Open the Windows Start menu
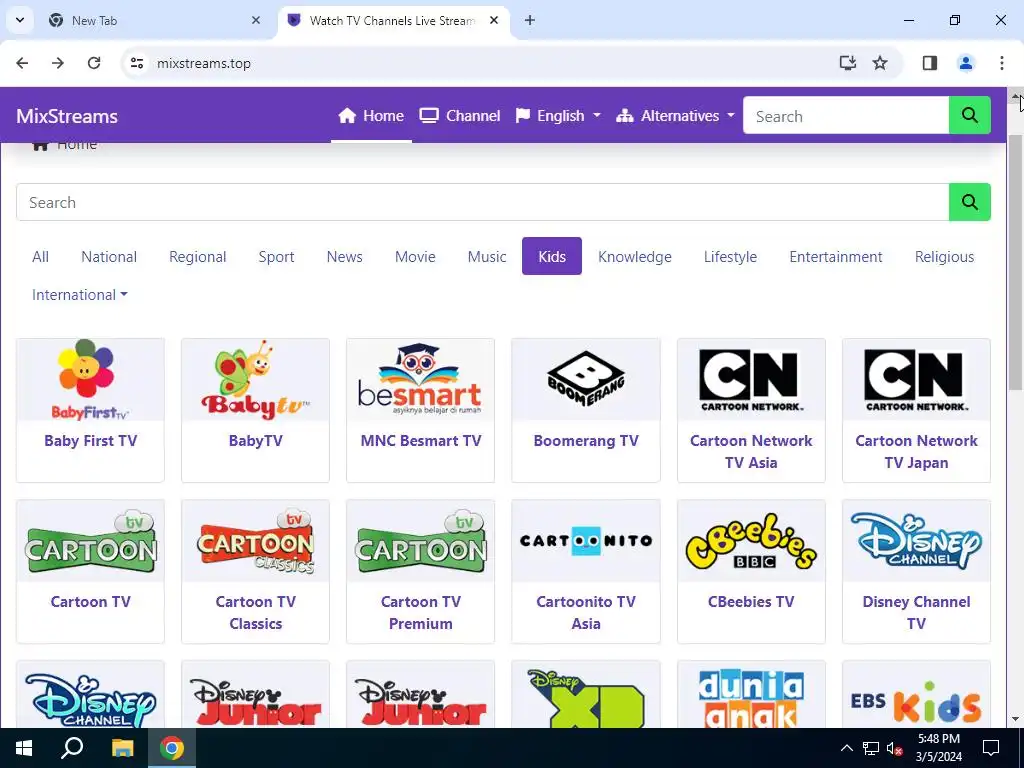The width and height of the screenshot is (1024, 768). 24,748
